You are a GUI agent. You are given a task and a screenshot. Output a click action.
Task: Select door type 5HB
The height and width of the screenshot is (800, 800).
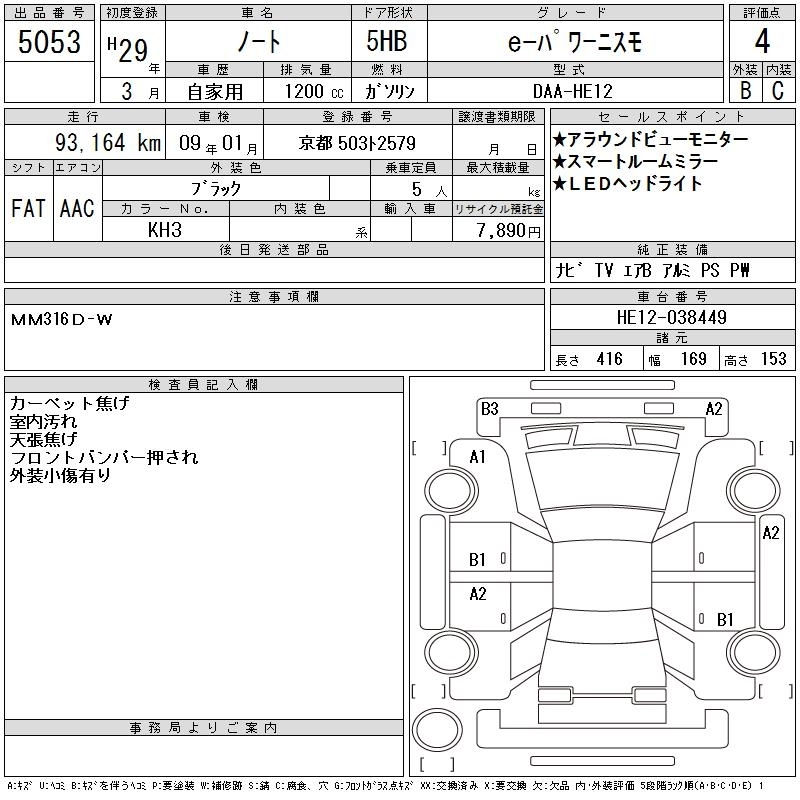point(387,41)
